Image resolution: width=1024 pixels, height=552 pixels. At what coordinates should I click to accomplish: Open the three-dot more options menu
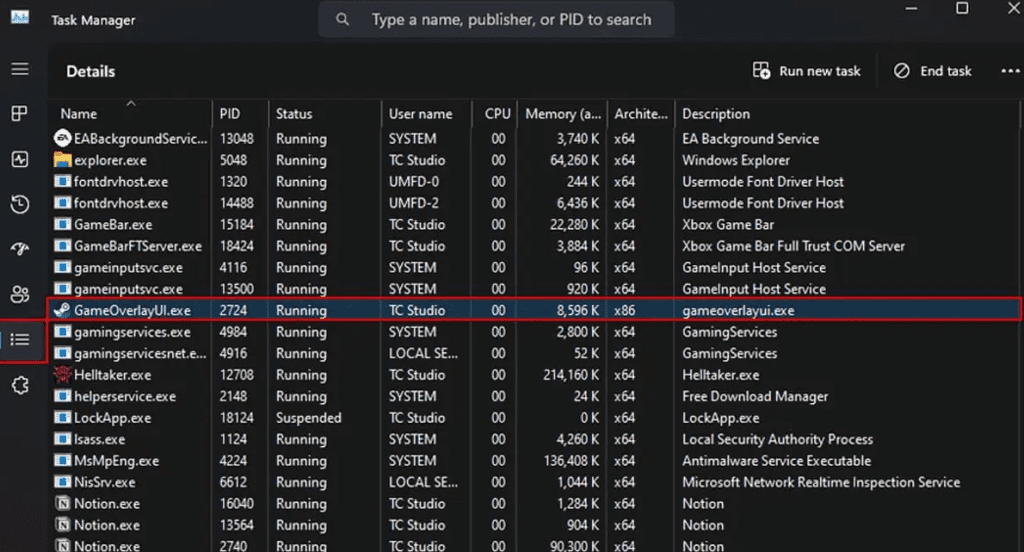1008,71
